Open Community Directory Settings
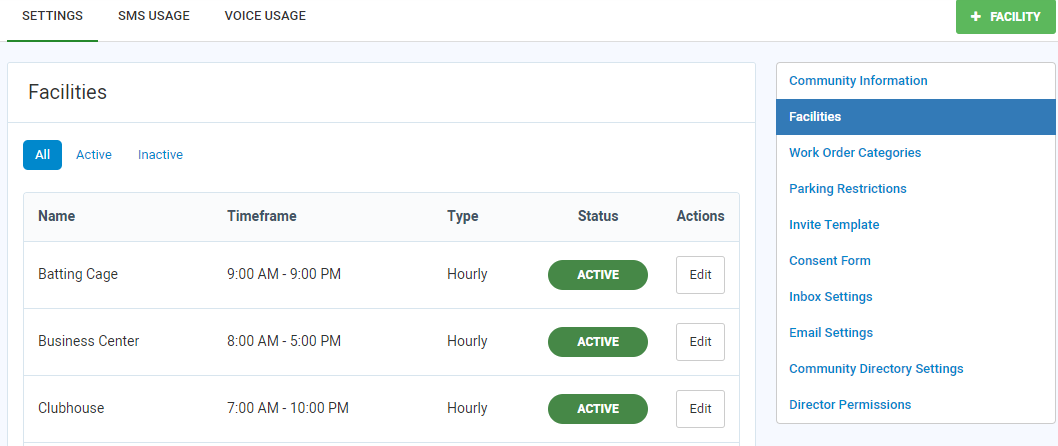 [876, 369]
